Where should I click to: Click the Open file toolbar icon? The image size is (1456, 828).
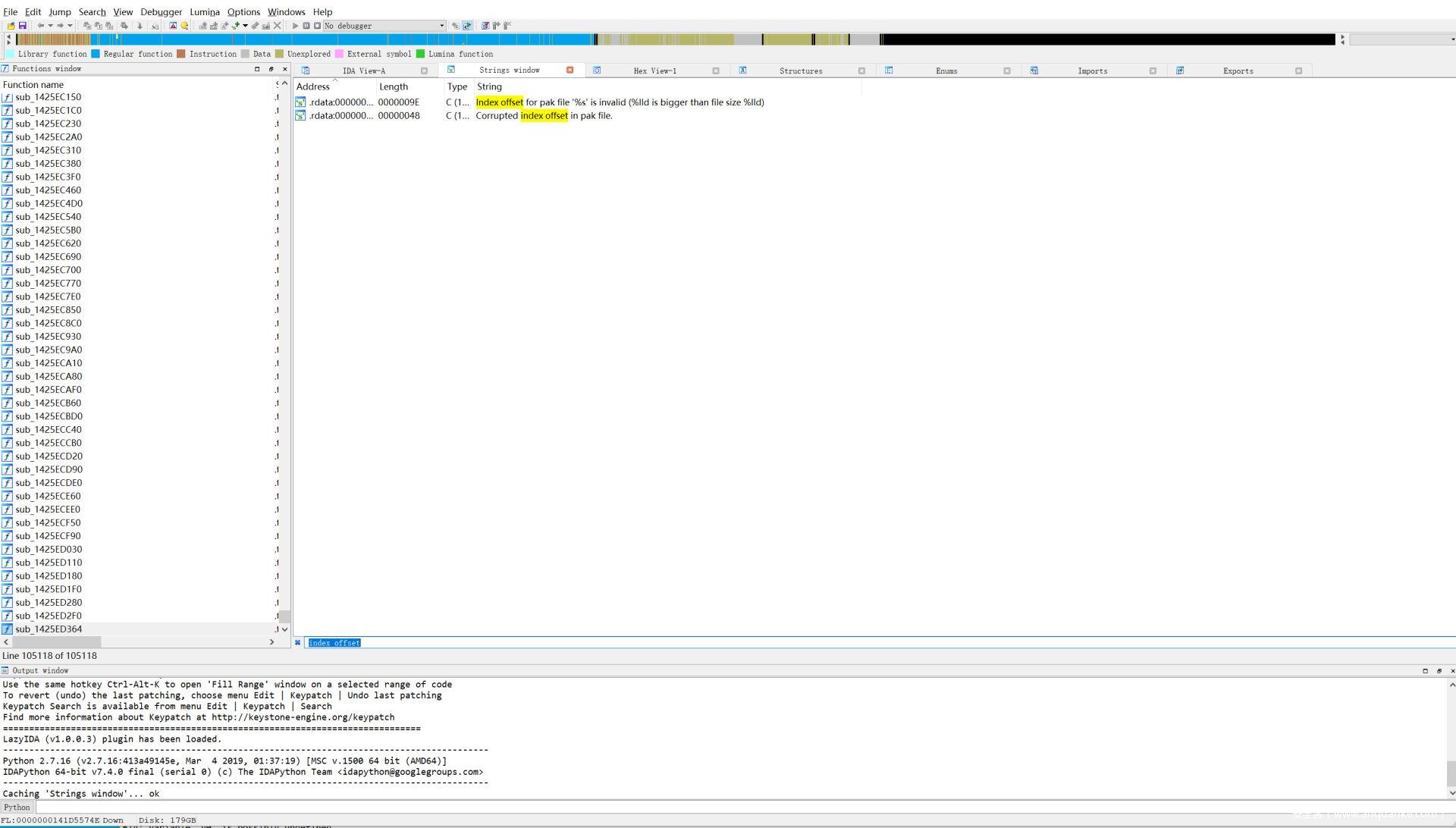point(11,26)
